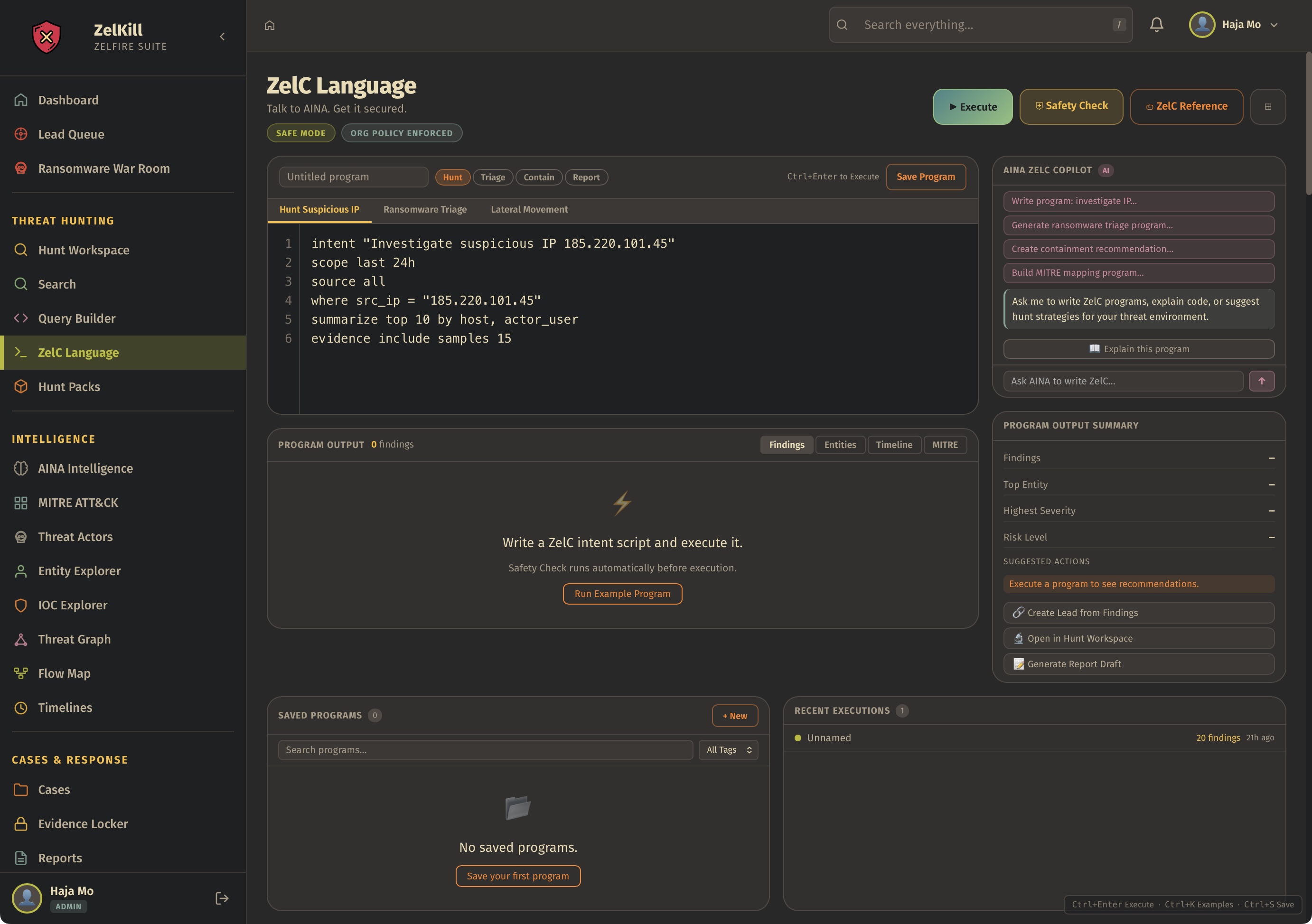Toggle the Contain tag chip
The image size is (1312, 924).
pos(538,177)
